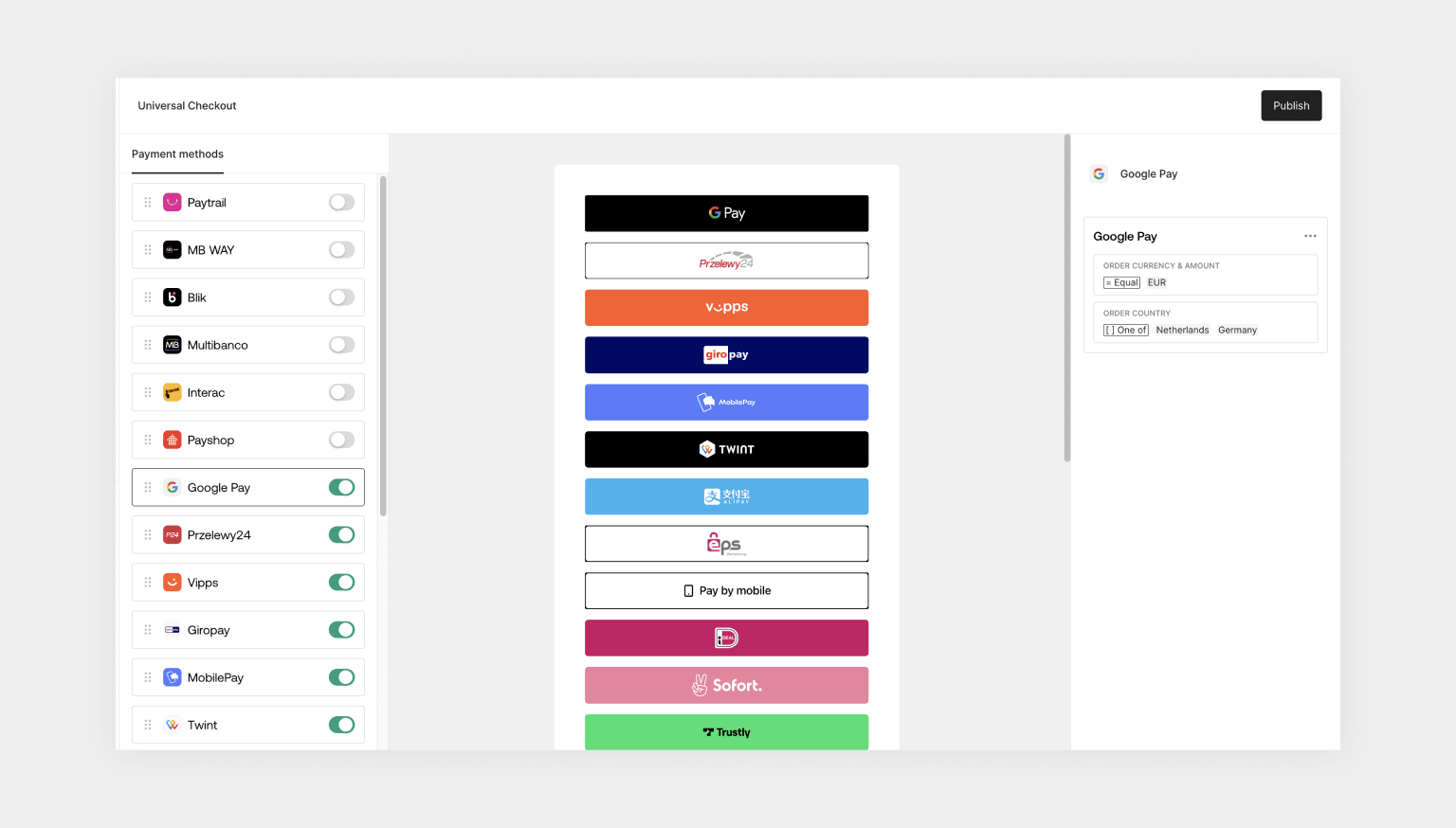The image size is (1456, 828).
Task: Click the Sofort checkout button
Action: (726, 685)
